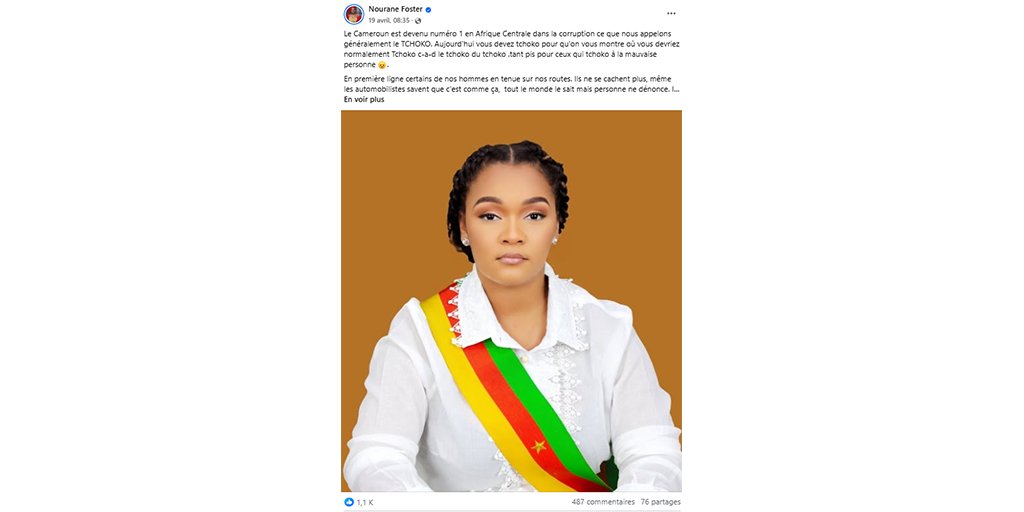
Task: Click the 19 avril, 08:35 timestamp
Action: (390, 20)
